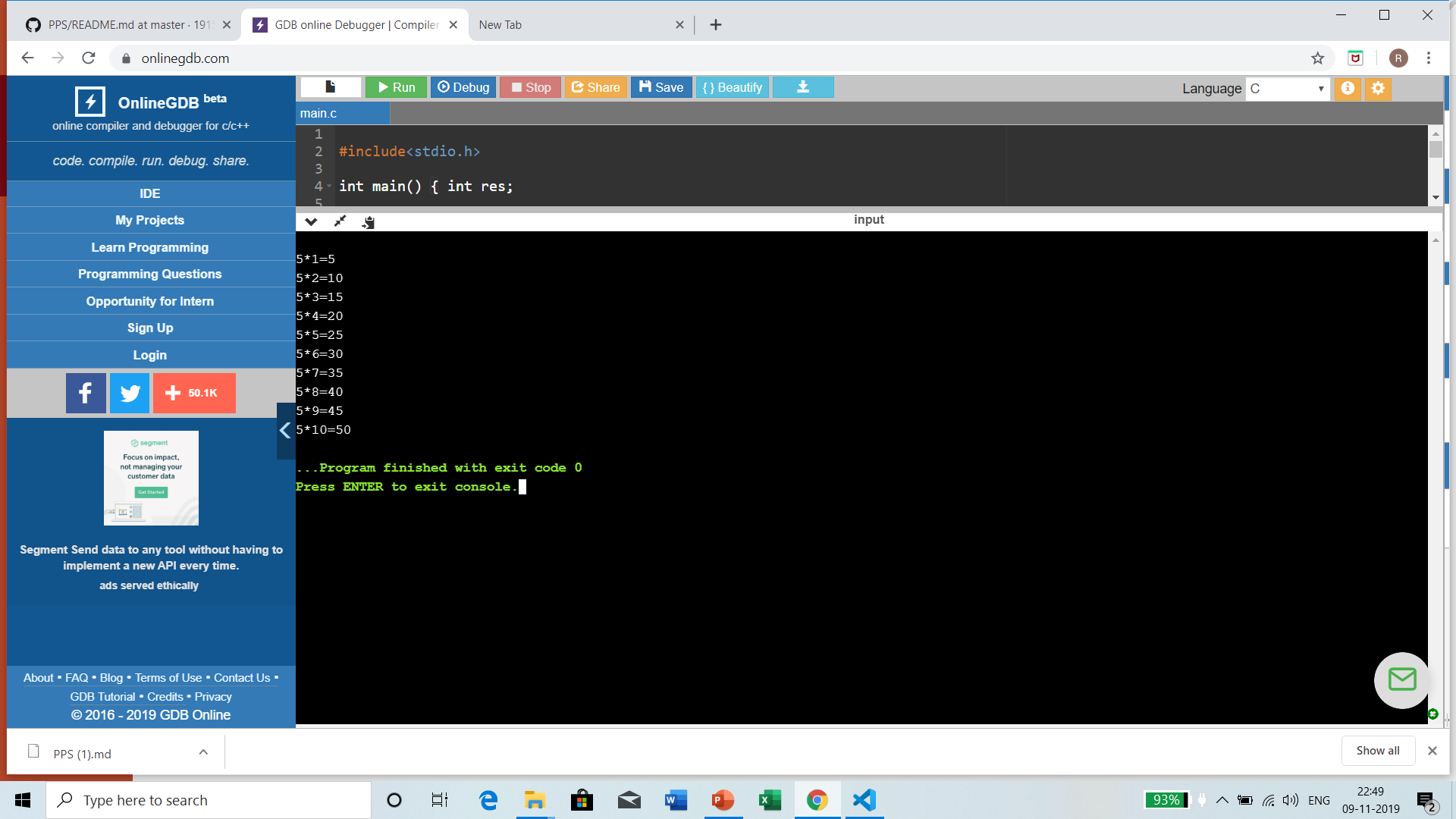Click the New File icon in toolbar
1456x819 pixels.
(331, 87)
